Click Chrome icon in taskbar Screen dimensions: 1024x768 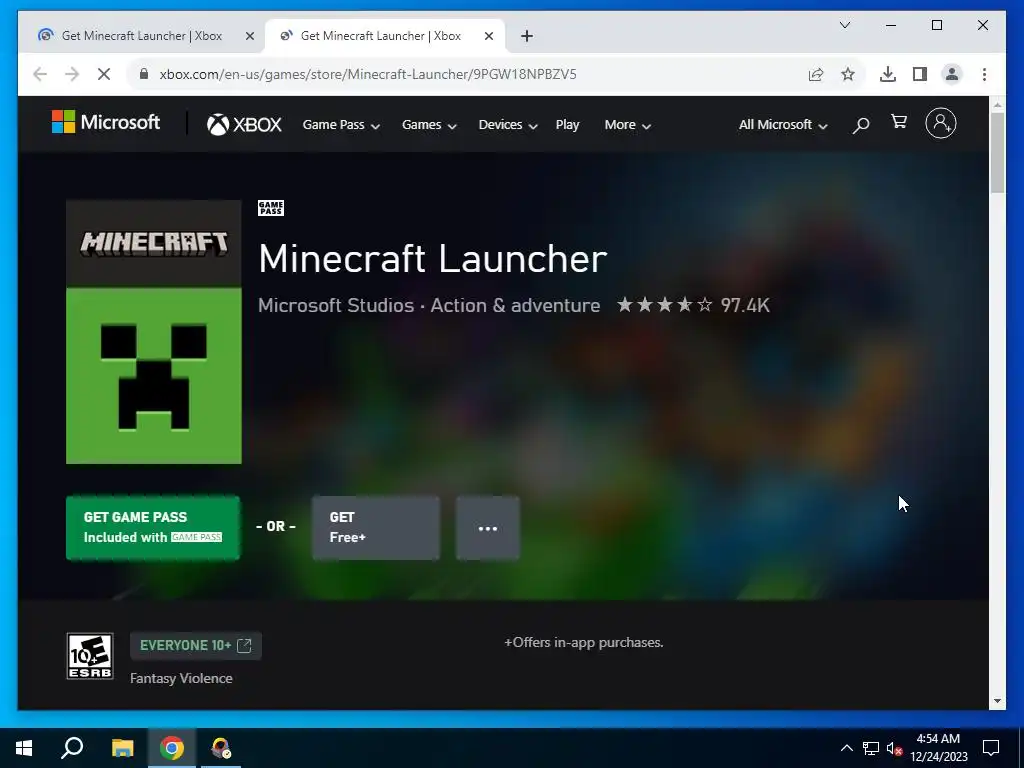point(172,748)
